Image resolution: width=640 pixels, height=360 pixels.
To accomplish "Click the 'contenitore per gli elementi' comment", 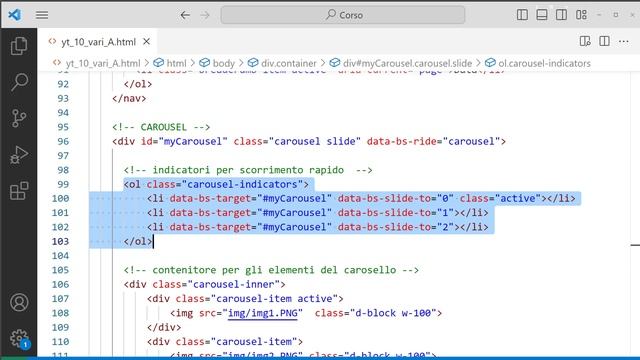I will pyautogui.click(x=271, y=270).
